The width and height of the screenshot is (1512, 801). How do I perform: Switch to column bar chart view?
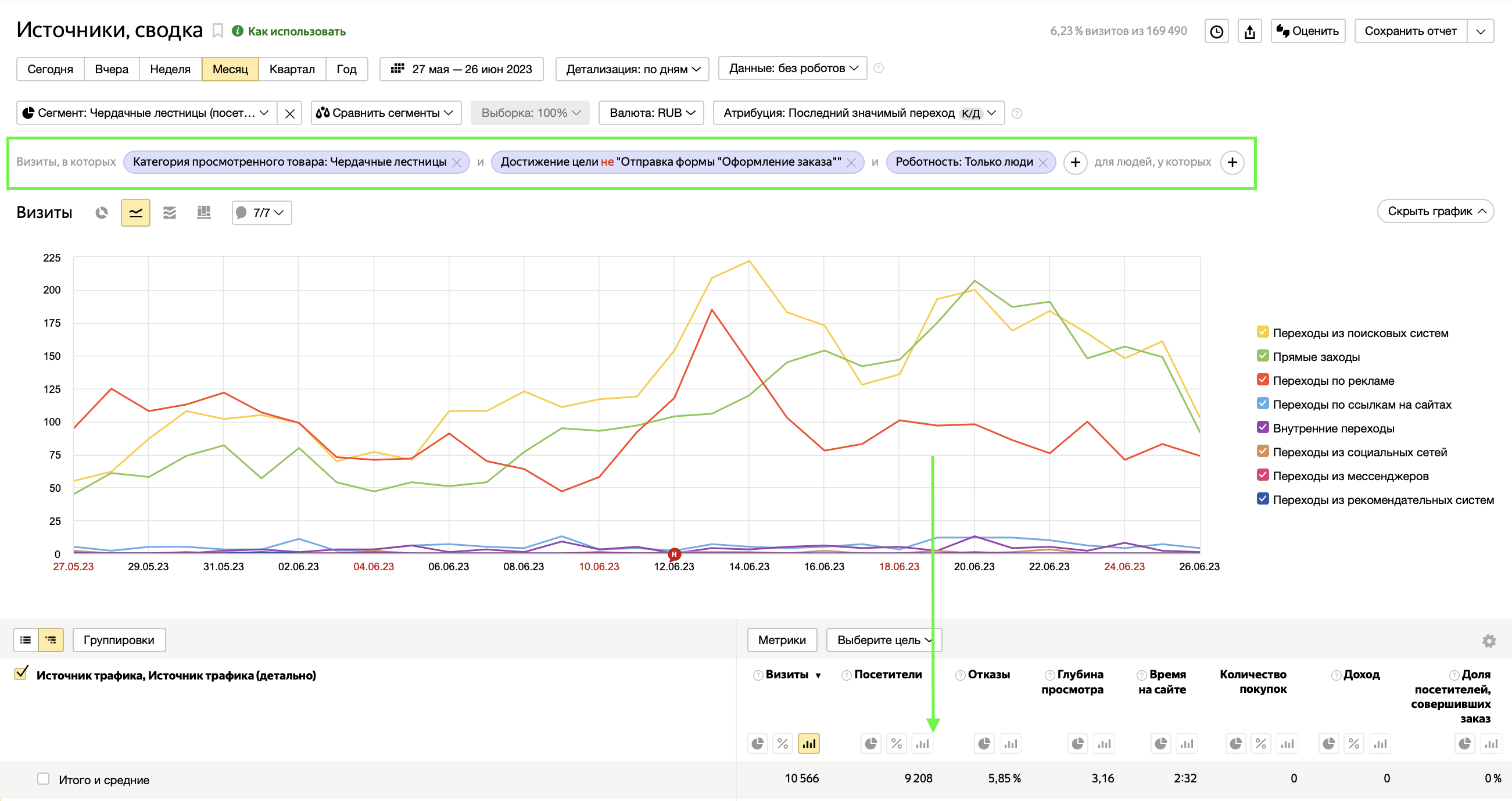point(204,213)
